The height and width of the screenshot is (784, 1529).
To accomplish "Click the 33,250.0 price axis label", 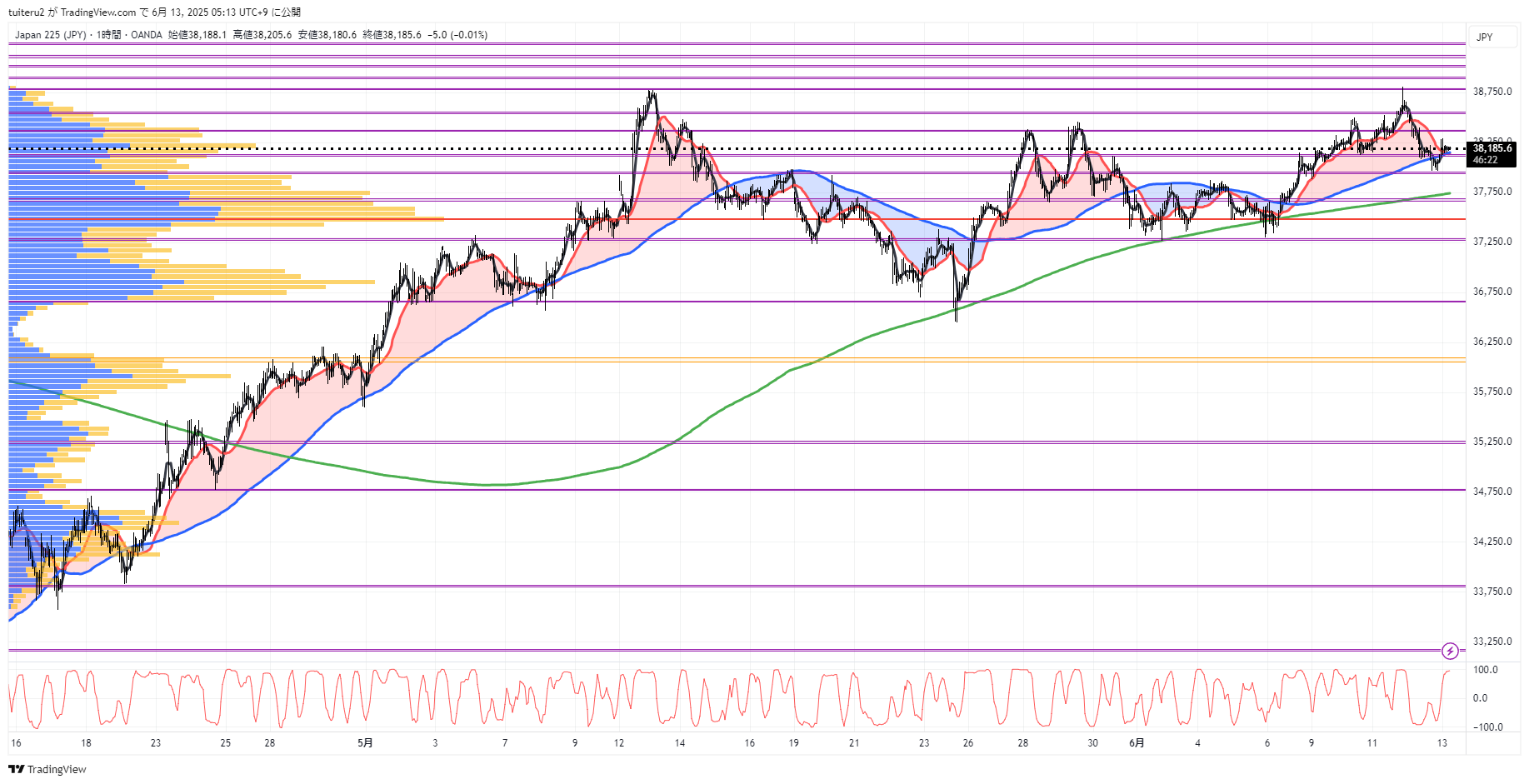I will (1492, 642).
